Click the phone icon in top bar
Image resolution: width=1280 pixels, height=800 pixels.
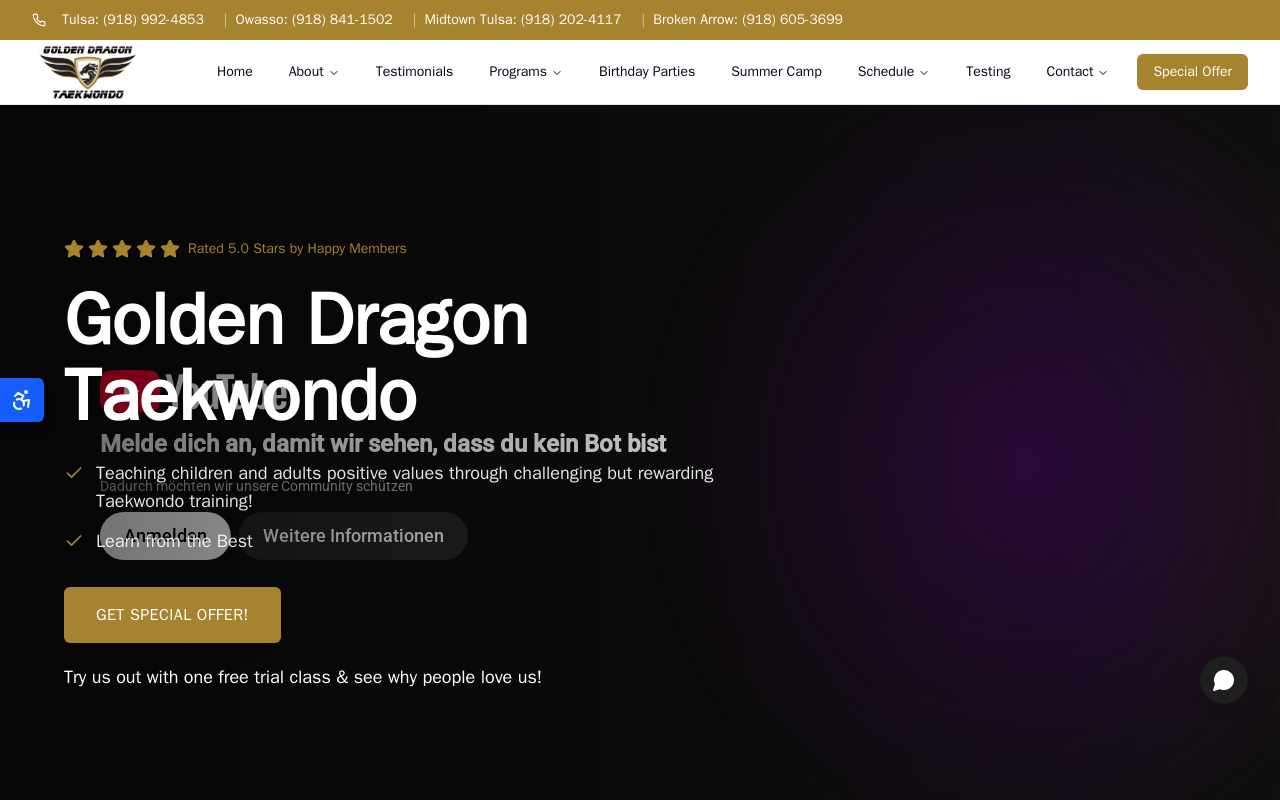[x=39, y=20]
